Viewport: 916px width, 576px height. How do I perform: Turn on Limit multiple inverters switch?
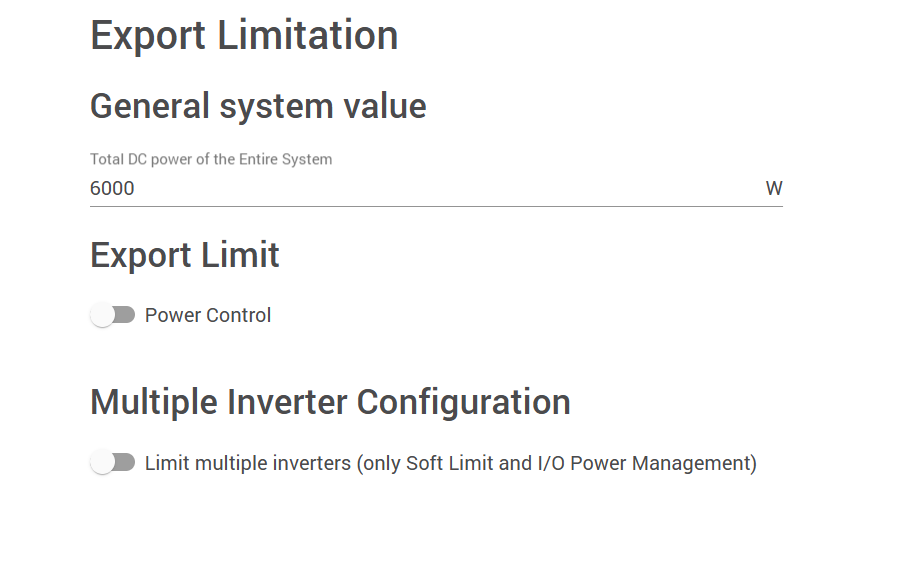tap(112, 462)
